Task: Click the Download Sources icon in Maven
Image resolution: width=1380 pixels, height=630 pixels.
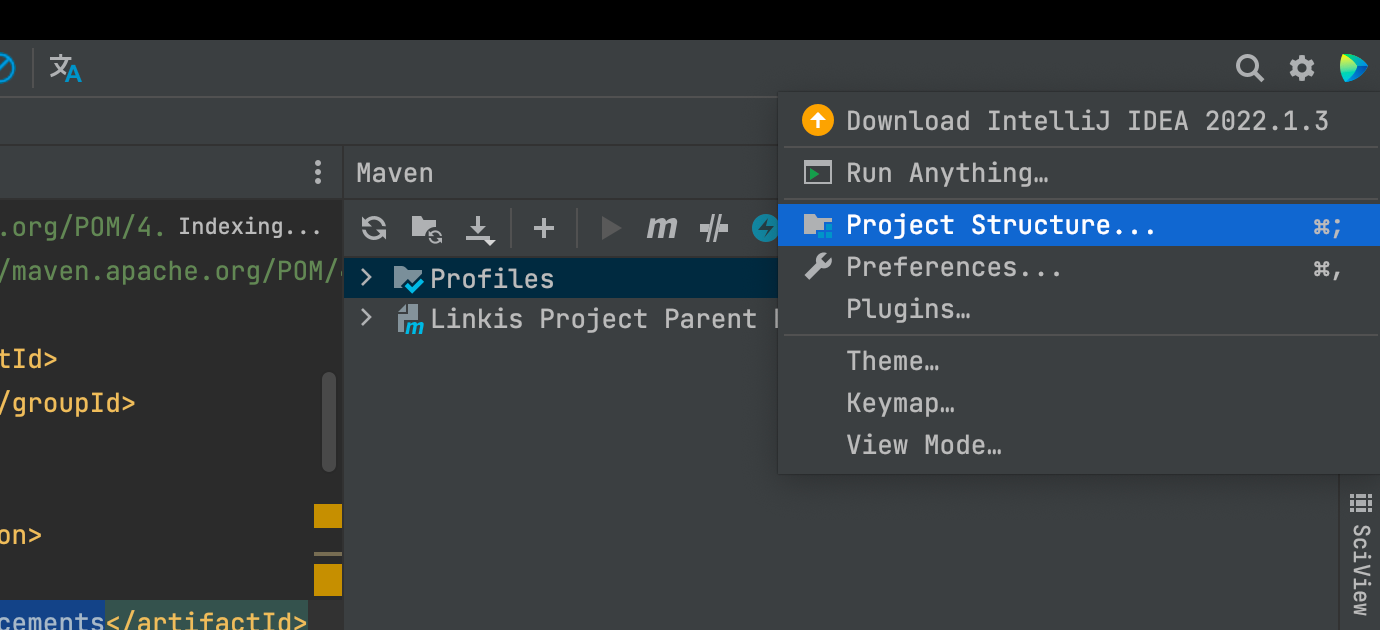Action: (x=479, y=229)
